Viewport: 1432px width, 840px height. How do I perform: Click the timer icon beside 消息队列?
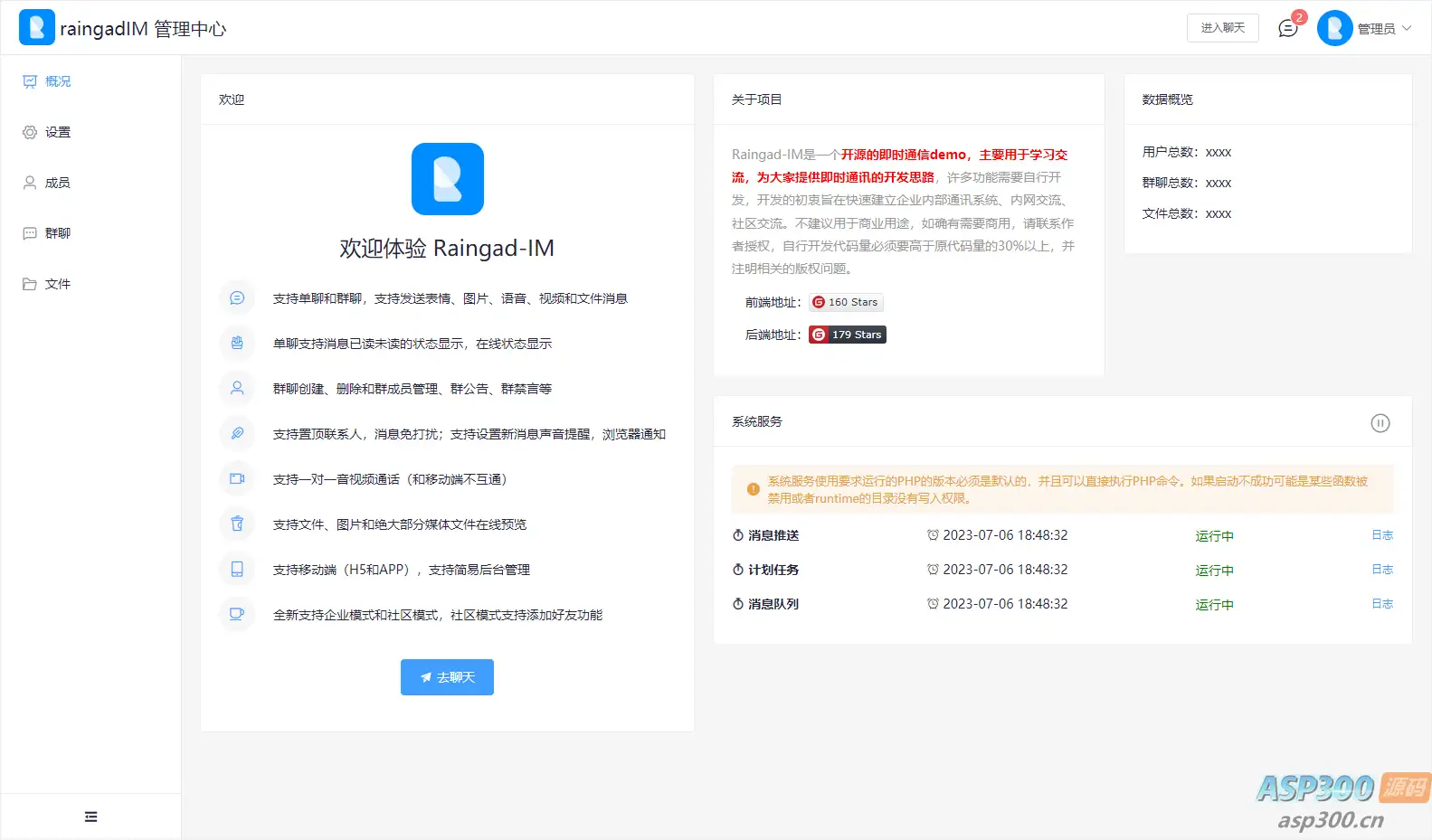[x=738, y=604]
